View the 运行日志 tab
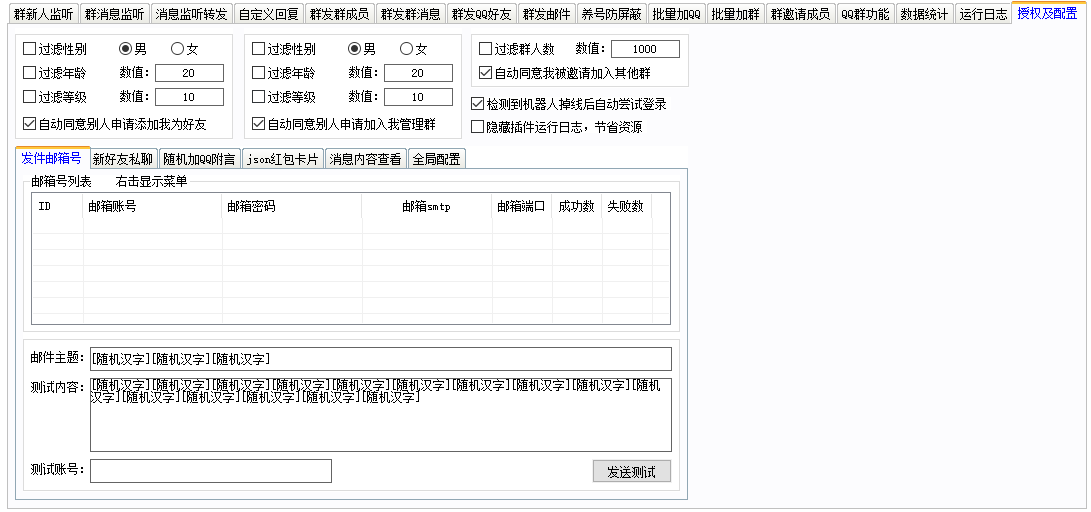The width and height of the screenshot is (1091, 512). click(x=982, y=14)
